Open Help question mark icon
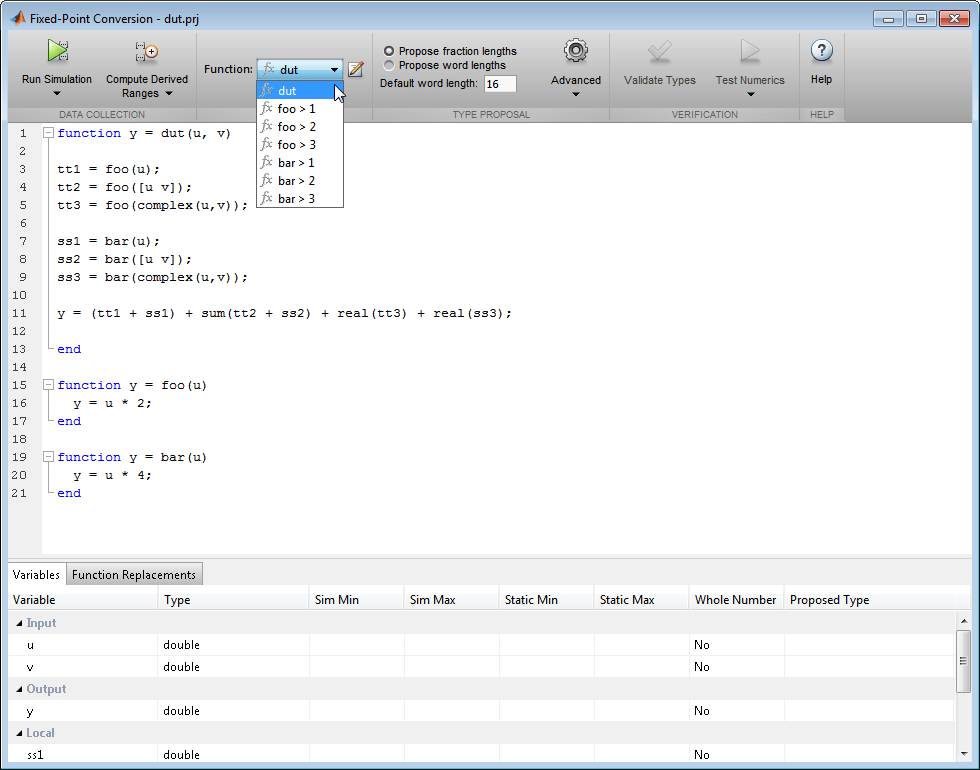The width and height of the screenshot is (980, 770). point(821,51)
